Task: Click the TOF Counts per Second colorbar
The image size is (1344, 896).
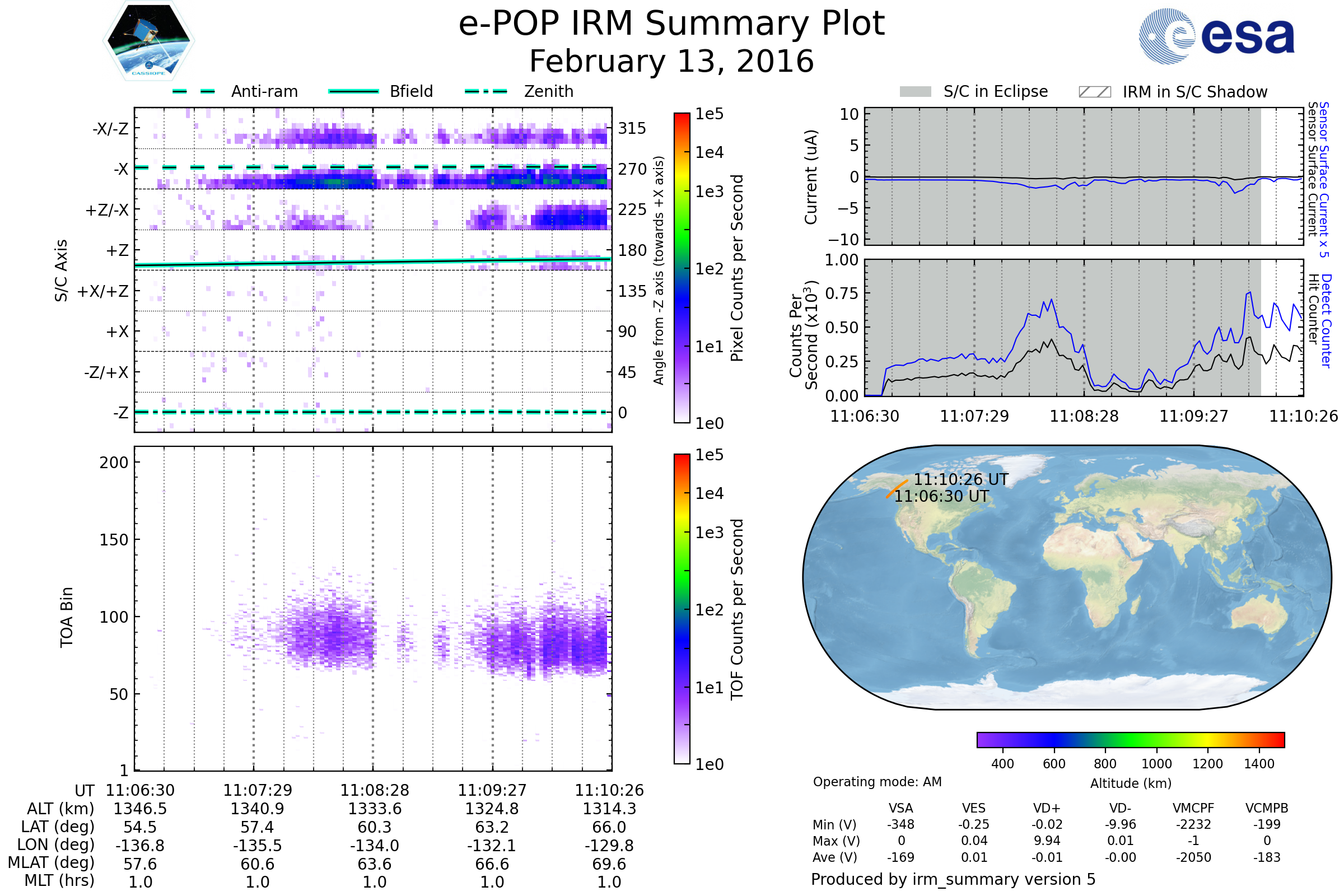Action: pyautogui.click(x=682, y=609)
